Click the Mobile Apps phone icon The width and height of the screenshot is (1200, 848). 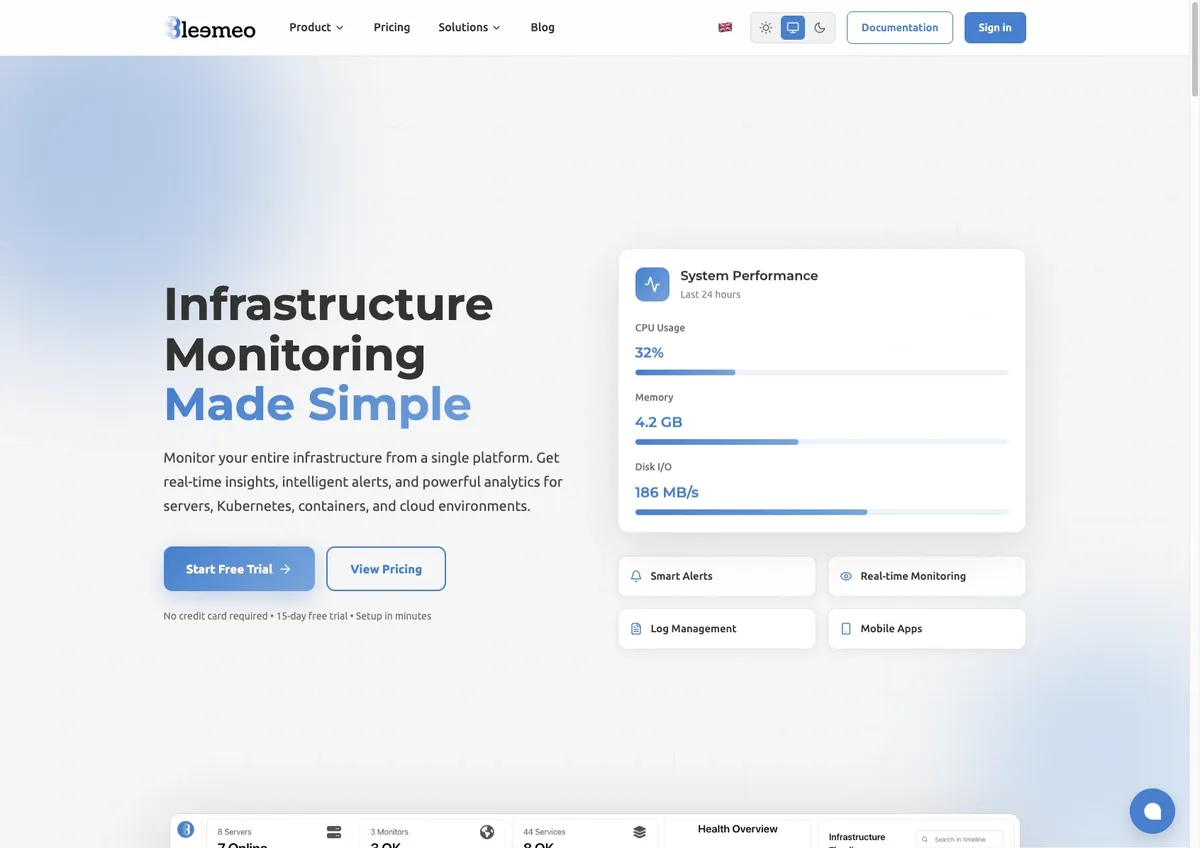point(846,629)
